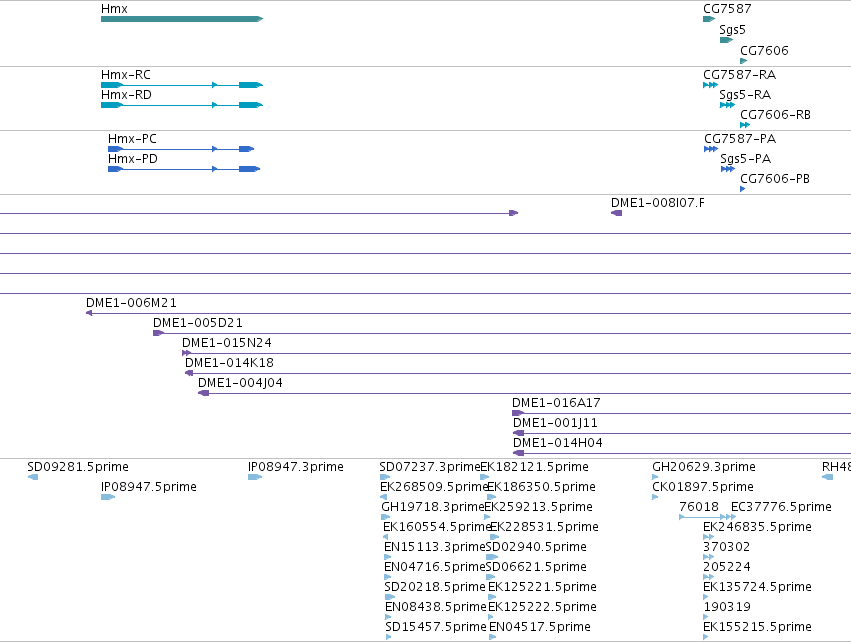Select the Hmx gene bar

(182, 19)
